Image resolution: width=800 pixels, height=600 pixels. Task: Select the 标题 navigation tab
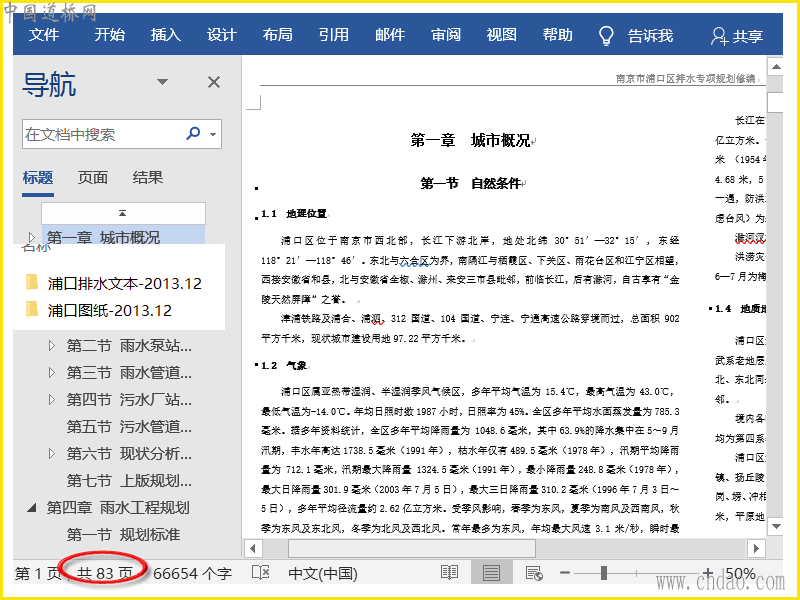pos(38,178)
